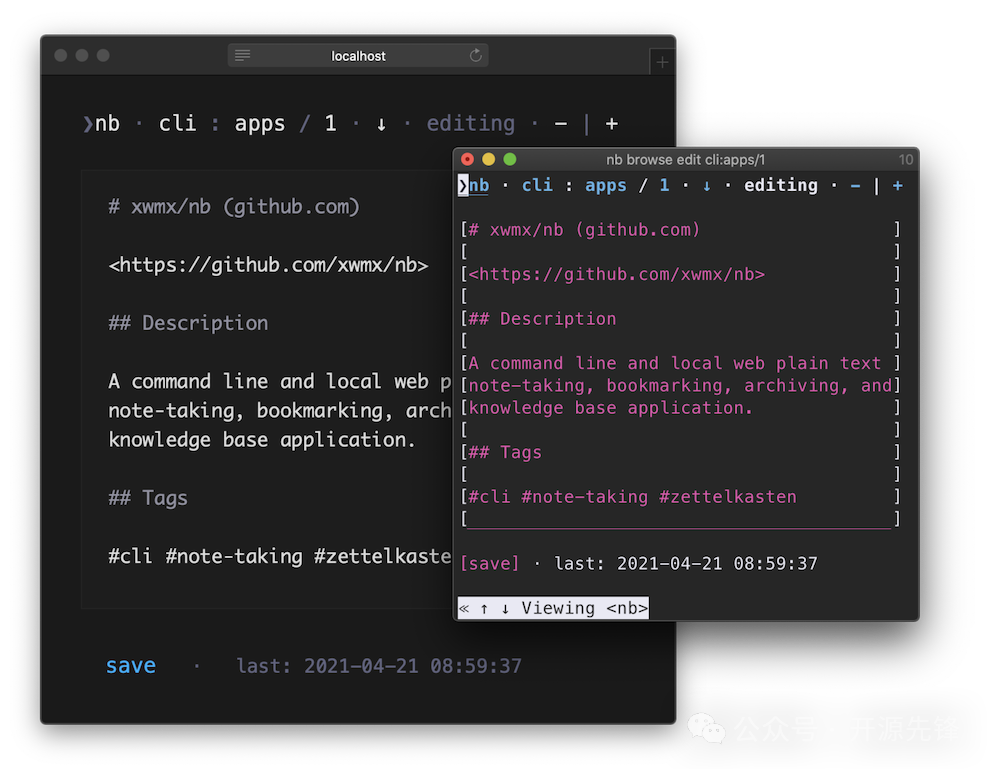Maximize the nb browse terminal window
The height and width of the screenshot is (769, 991).
point(510,159)
